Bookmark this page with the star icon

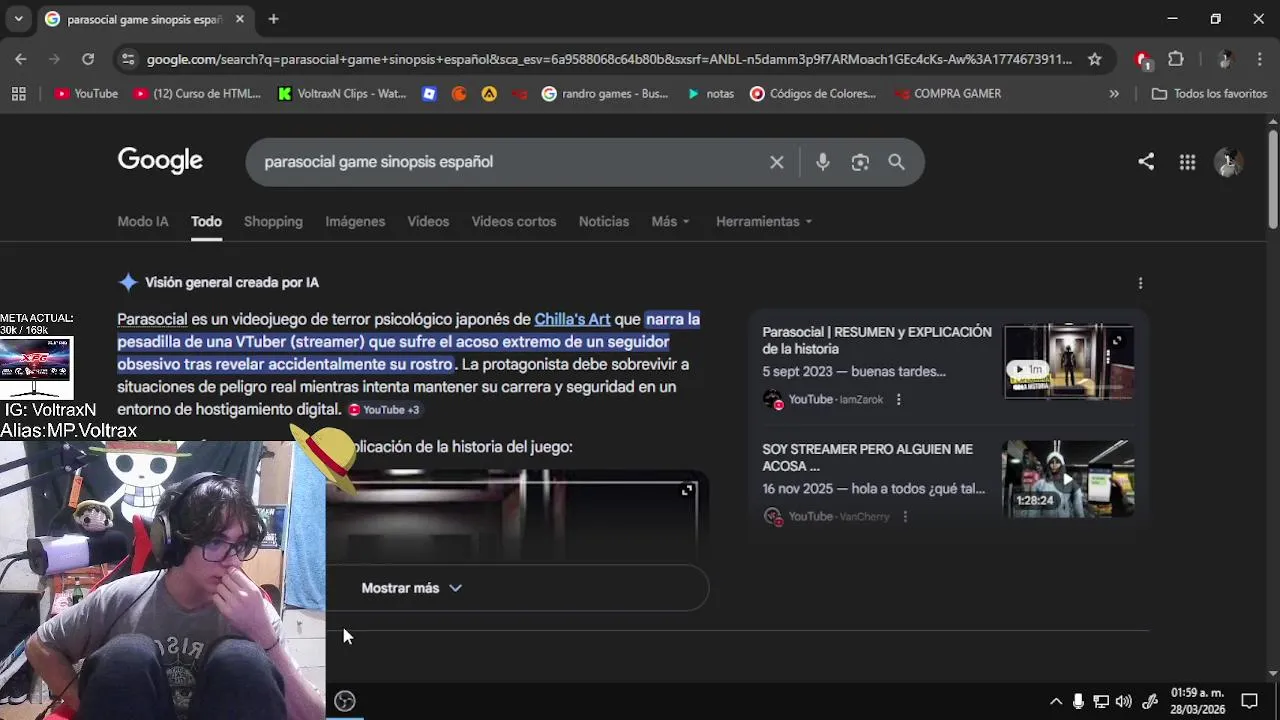1095,59
